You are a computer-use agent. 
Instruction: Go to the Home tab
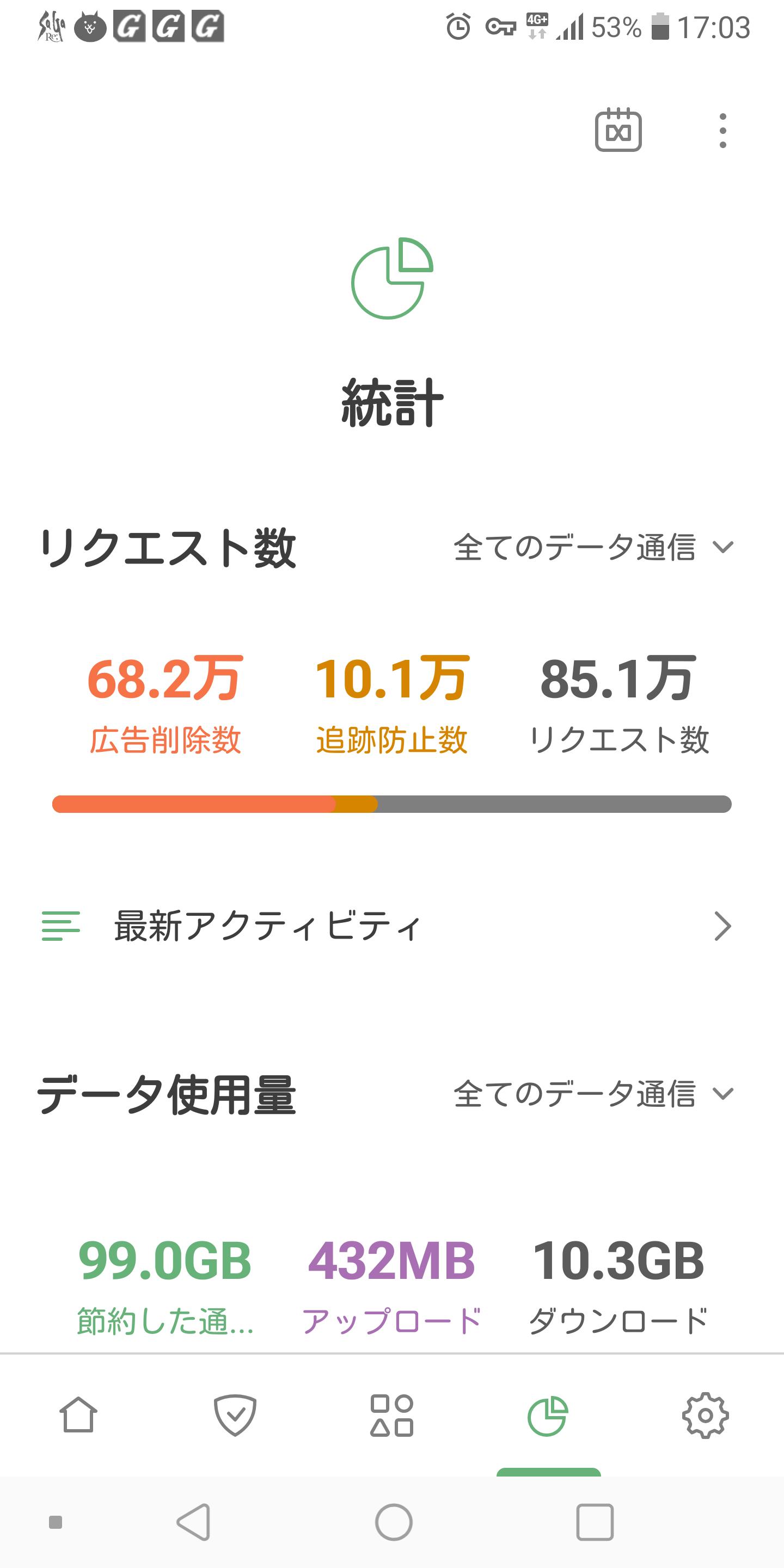(78, 1414)
